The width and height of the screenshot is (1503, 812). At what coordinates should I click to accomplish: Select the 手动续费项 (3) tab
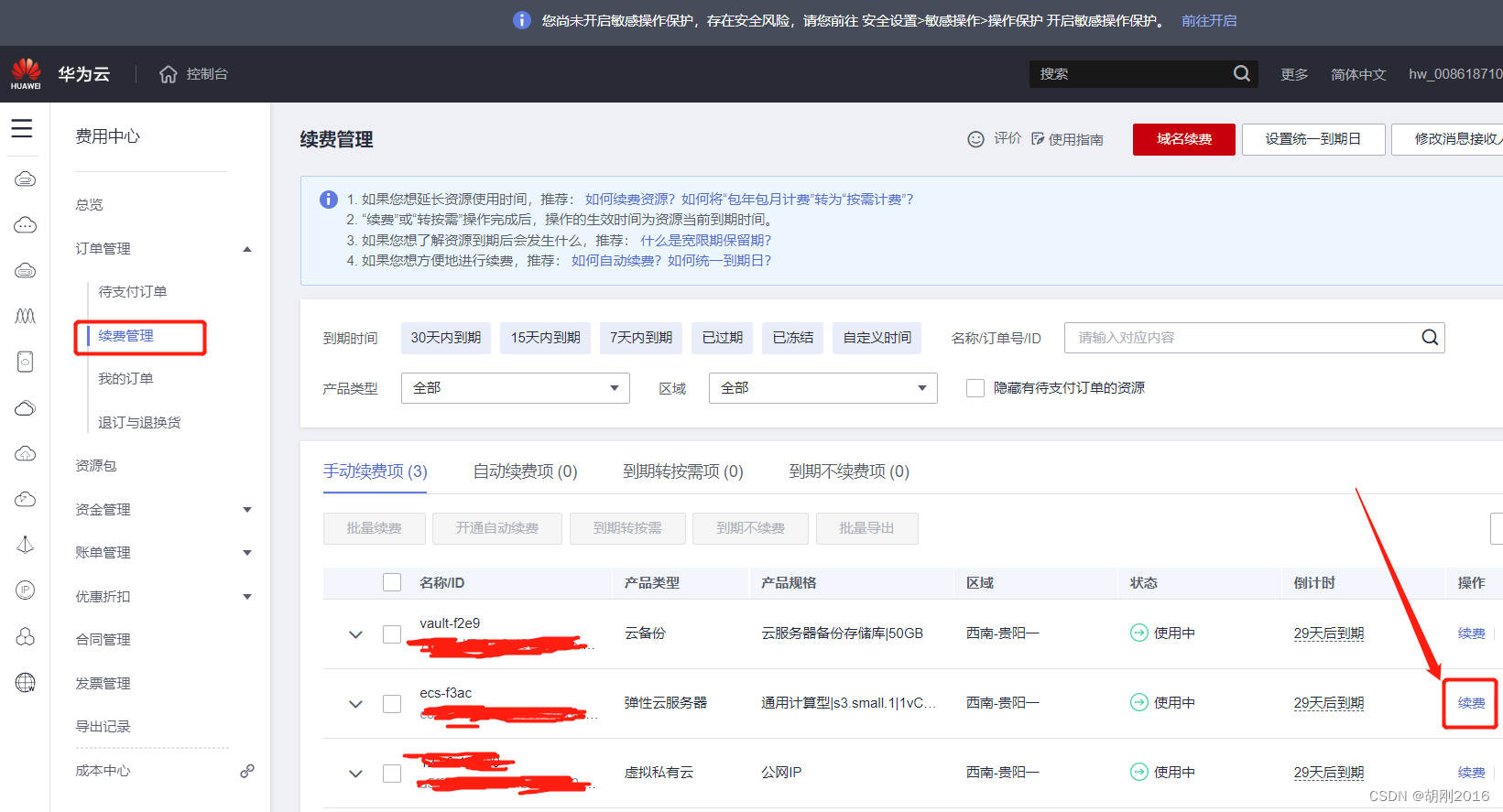[x=376, y=471]
